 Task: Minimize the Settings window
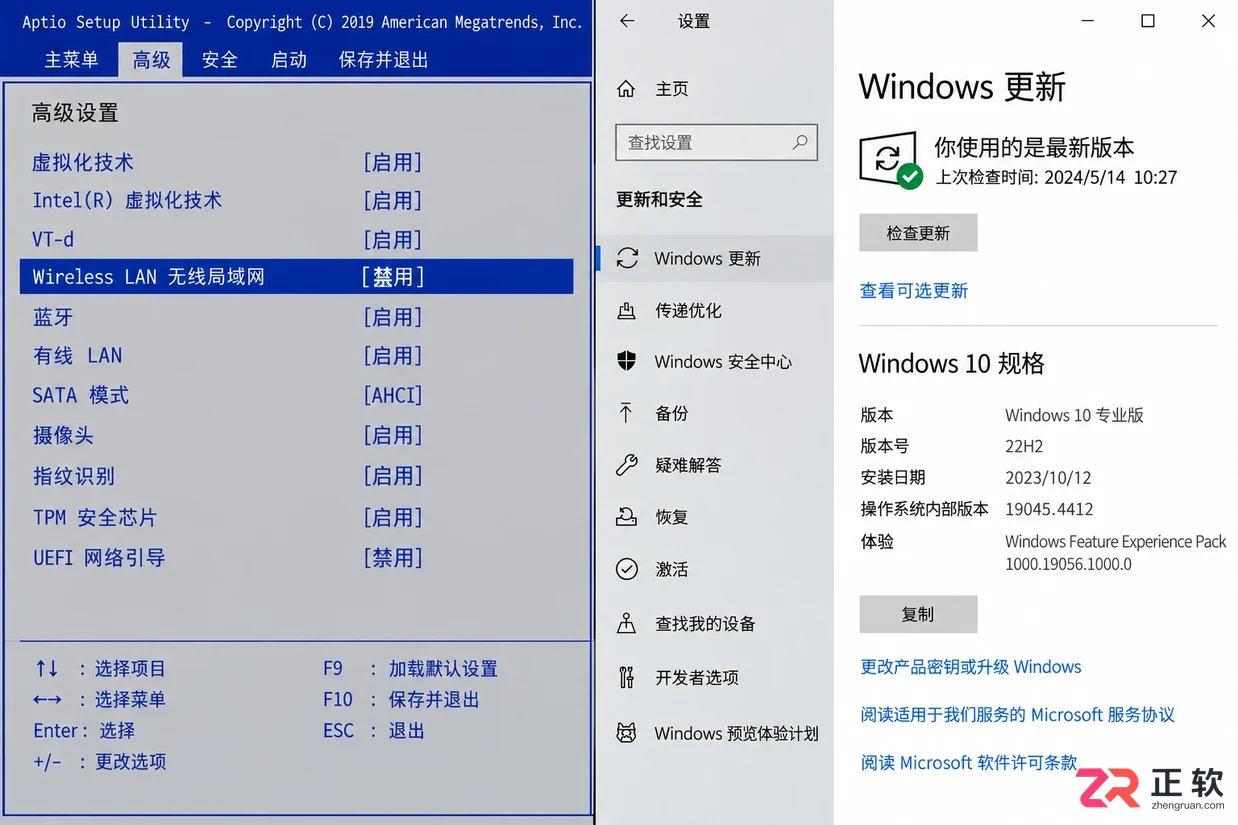tap(1088, 21)
